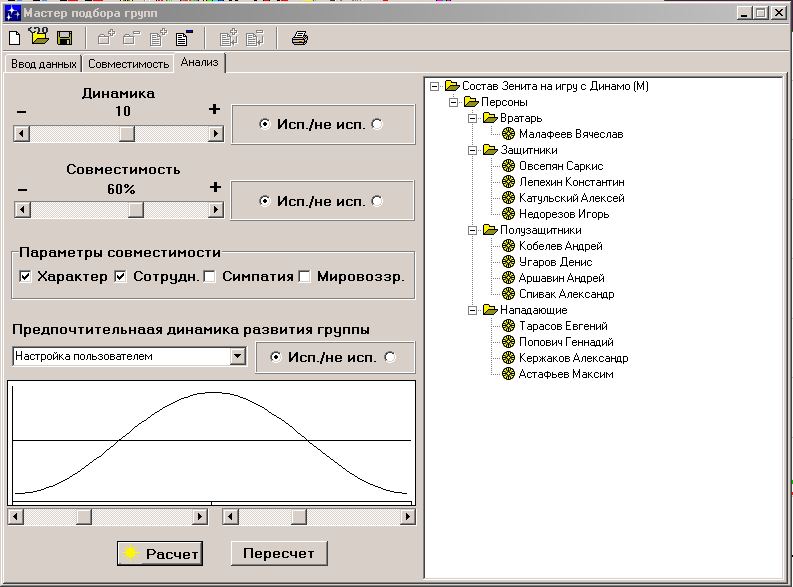Click the minus sign above the Совместимость slider
Viewport: 793px width, 587px height.
[x=22, y=190]
